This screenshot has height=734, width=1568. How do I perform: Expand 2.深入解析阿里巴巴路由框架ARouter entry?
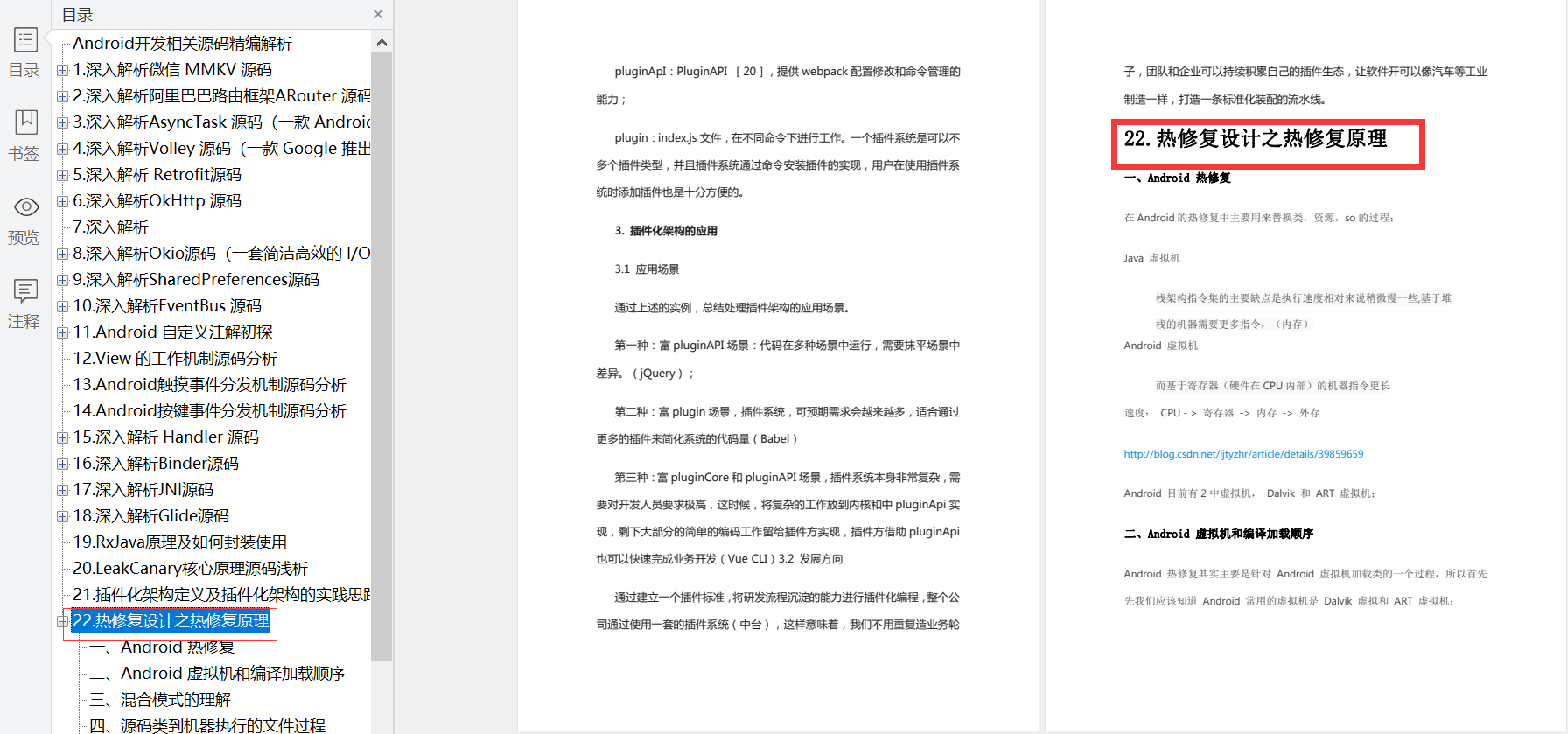pos(62,96)
